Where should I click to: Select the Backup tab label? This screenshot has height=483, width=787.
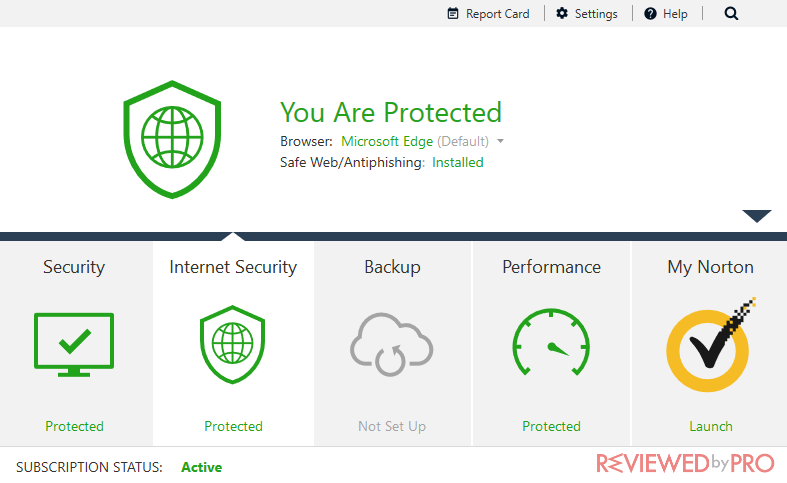coord(392,267)
